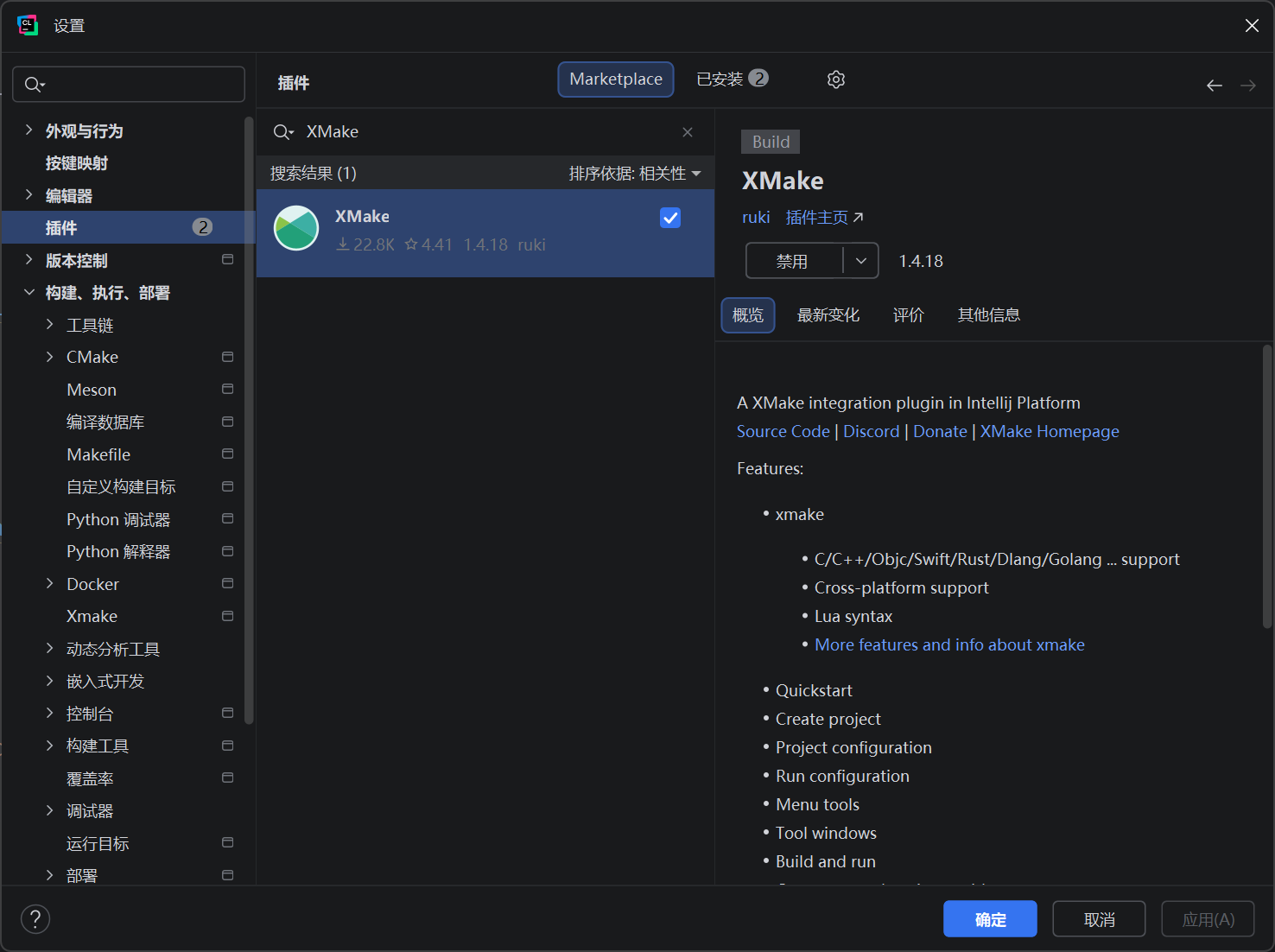1275x952 pixels.
Task: Click the project-level icon beside Xmake
Action: click(228, 616)
